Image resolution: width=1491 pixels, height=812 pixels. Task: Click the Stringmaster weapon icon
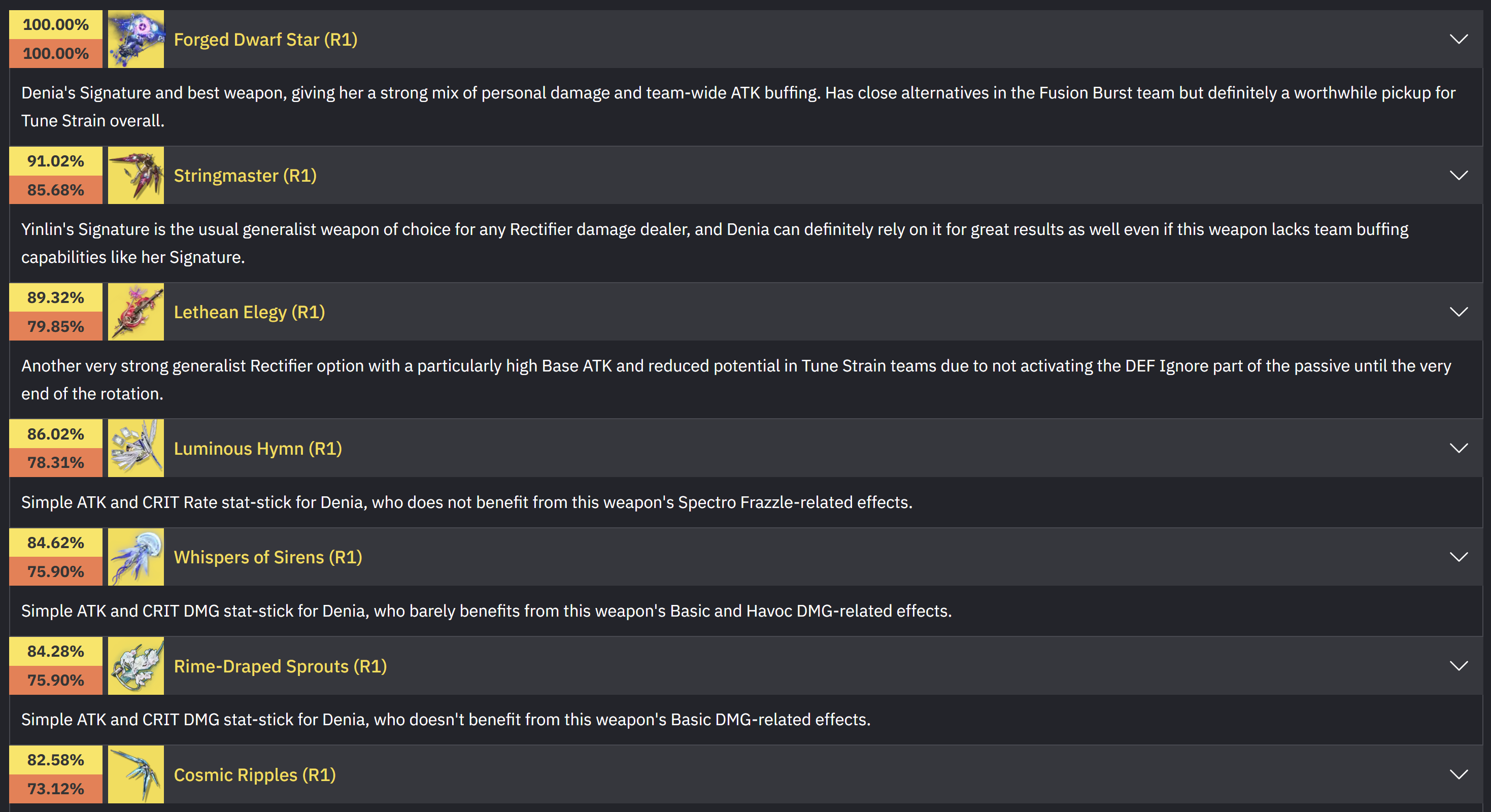(136, 176)
